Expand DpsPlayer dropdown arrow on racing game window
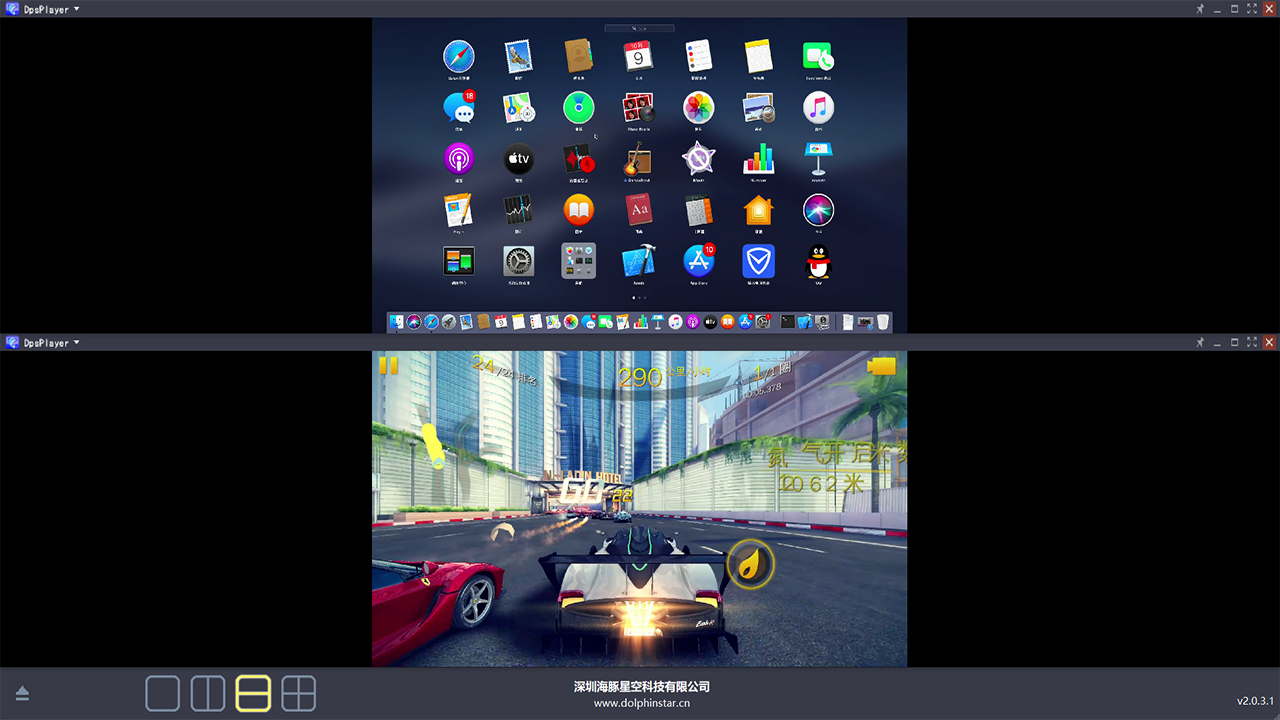 [77, 343]
